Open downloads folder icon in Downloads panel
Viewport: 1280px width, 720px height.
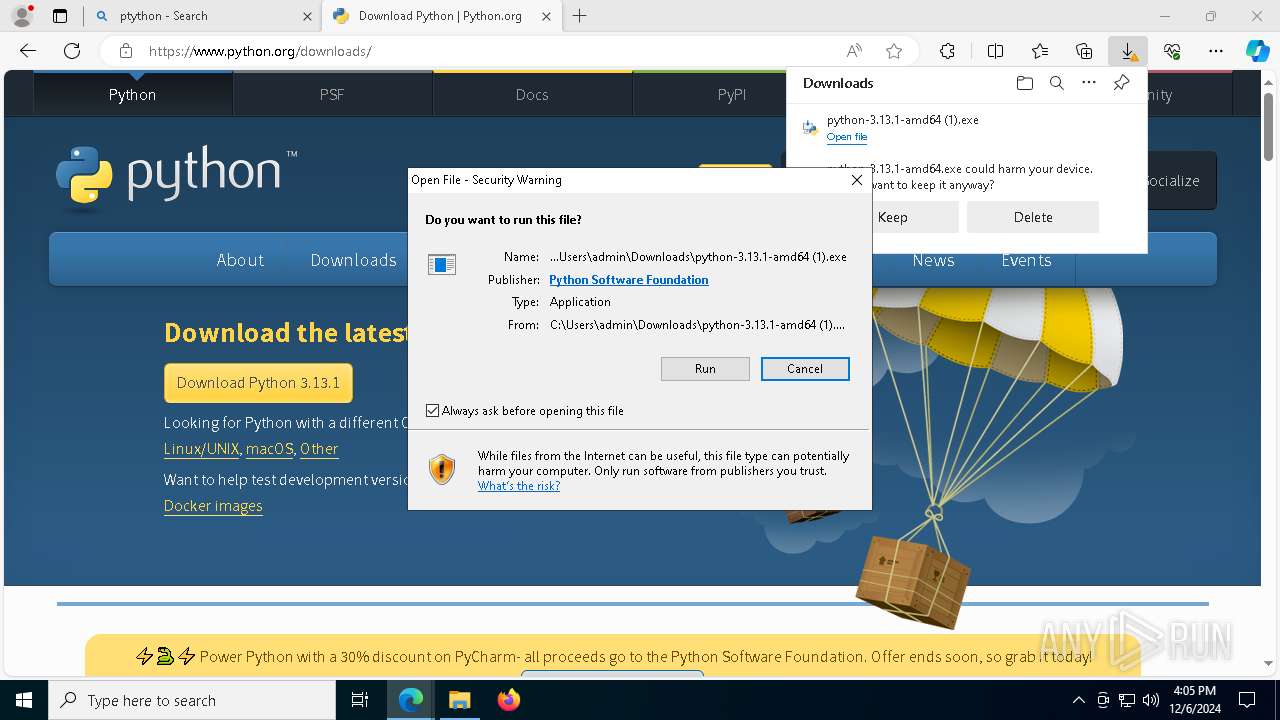click(1024, 83)
